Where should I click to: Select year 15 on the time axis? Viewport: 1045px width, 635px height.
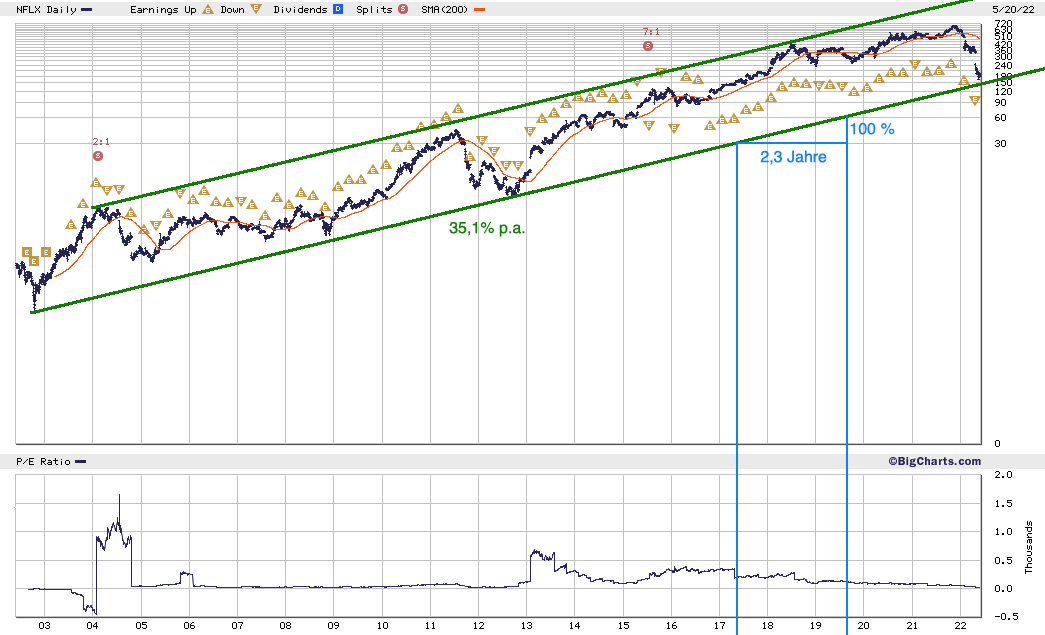(x=623, y=626)
